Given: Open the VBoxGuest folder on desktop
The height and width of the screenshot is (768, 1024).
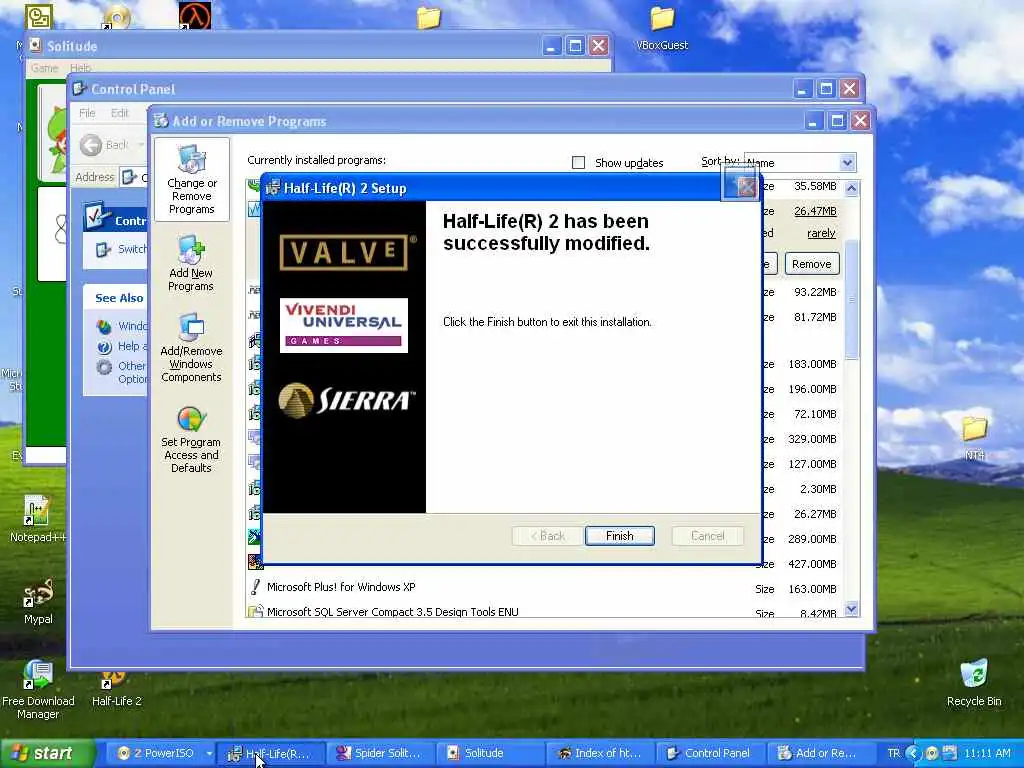Looking at the screenshot, I should 662,29.
